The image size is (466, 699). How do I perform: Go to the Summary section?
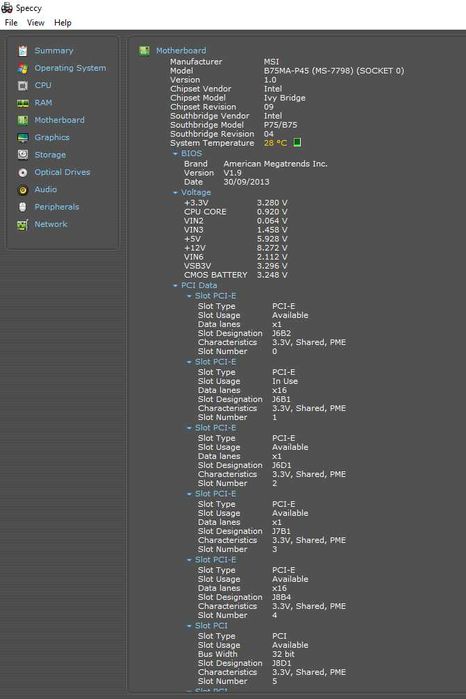point(54,51)
